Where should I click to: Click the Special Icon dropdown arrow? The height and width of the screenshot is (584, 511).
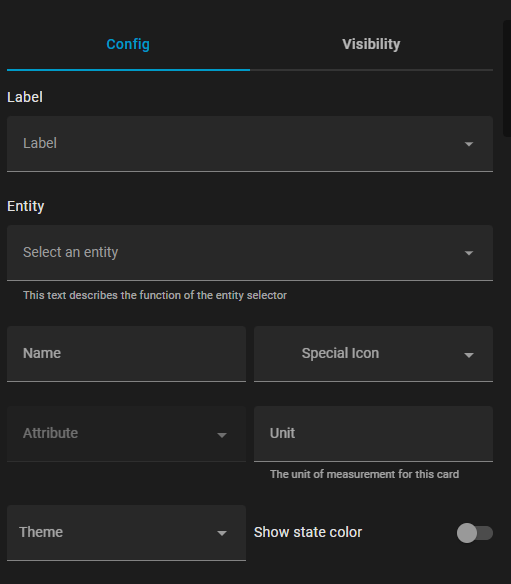click(469, 355)
